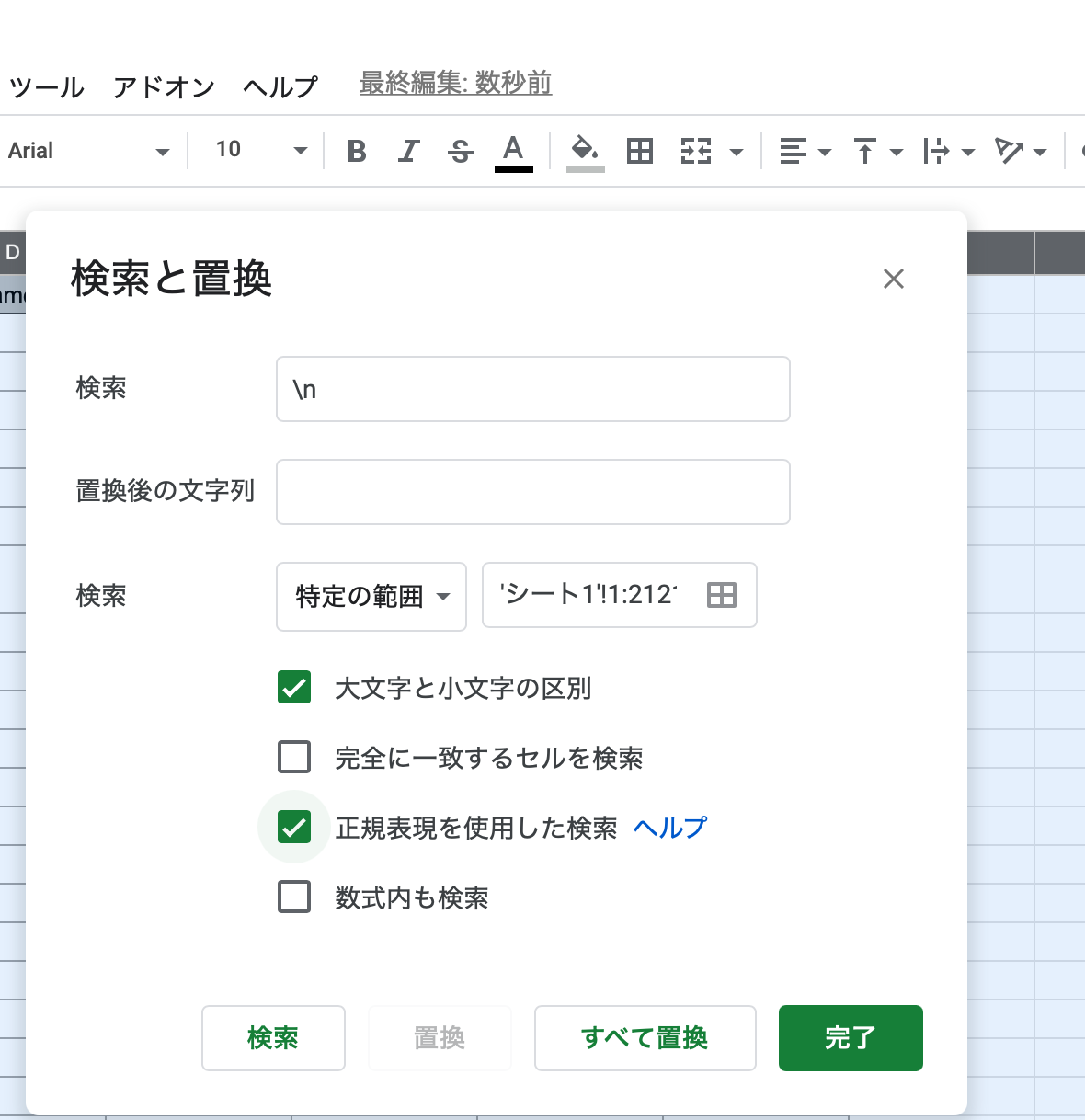Open vertical align options
The width and height of the screenshot is (1085, 1120).
coord(877,151)
